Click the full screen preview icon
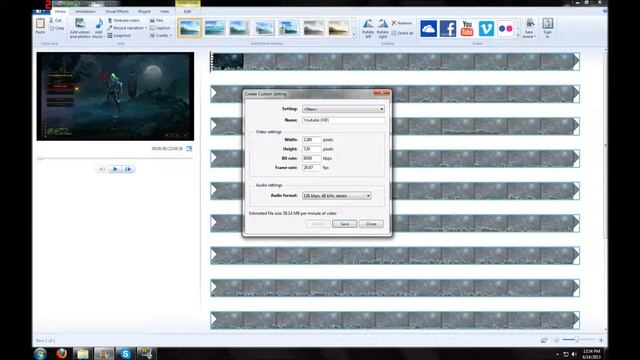640x360 pixels. [189, 149]
